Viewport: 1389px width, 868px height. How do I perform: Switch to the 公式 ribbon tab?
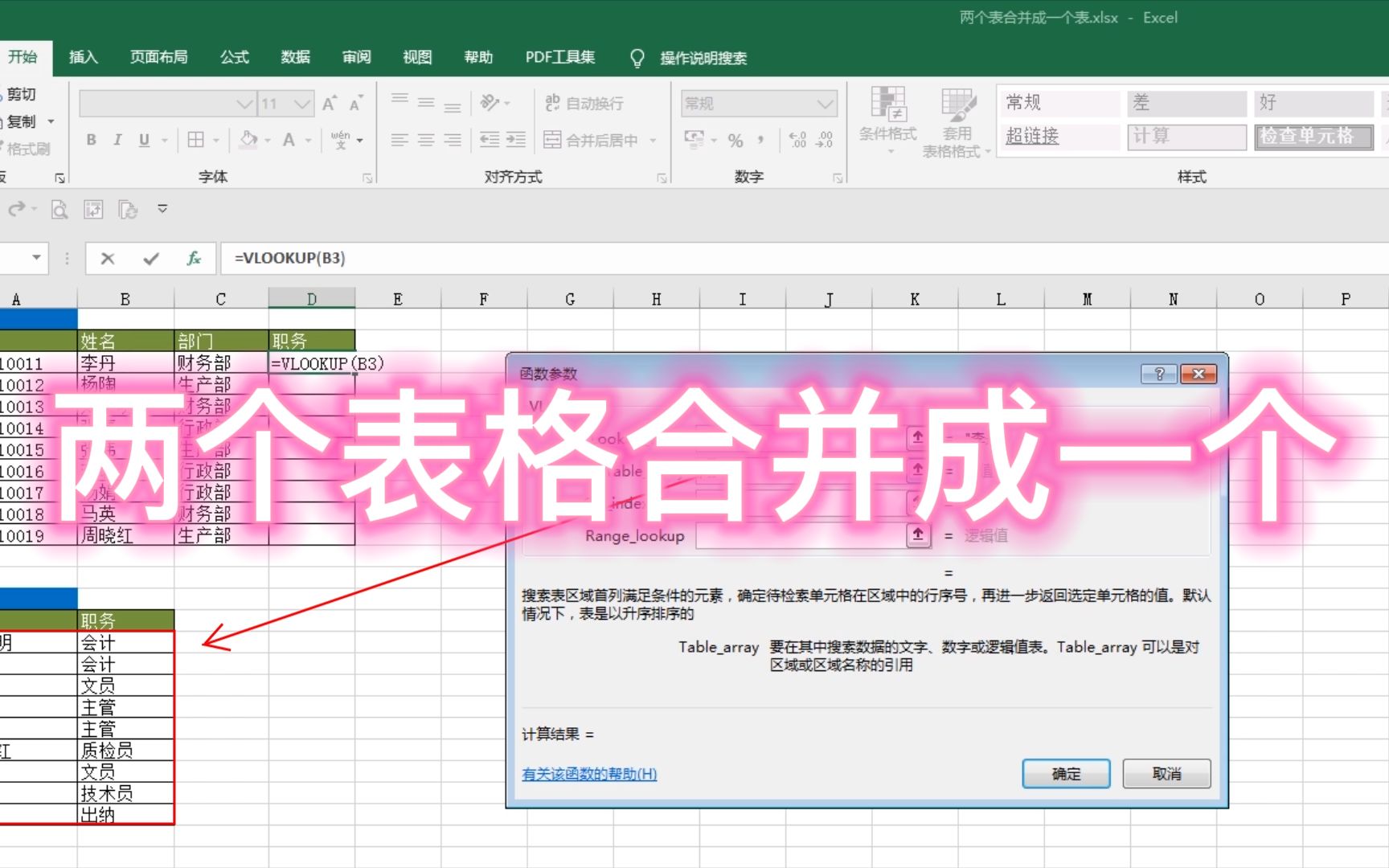click(x=235, y=57)
